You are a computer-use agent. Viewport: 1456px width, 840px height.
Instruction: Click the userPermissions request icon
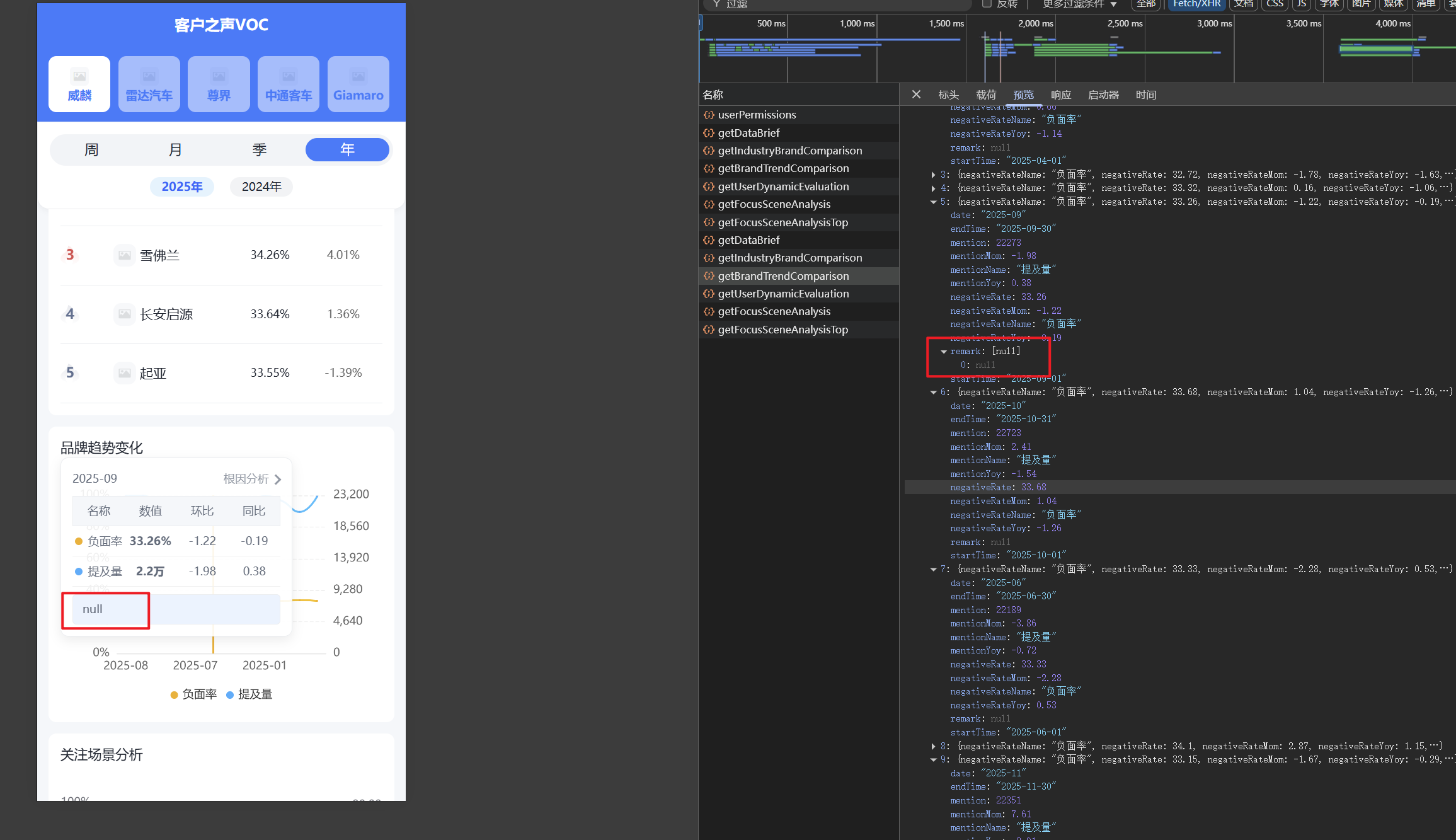(709, 115)
